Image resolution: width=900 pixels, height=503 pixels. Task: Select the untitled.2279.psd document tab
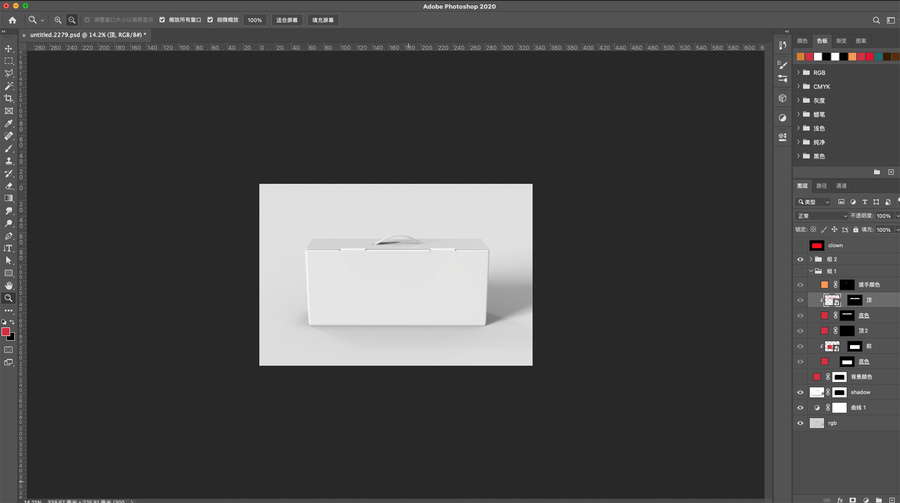pyautogui.click(x=88, y=35)
